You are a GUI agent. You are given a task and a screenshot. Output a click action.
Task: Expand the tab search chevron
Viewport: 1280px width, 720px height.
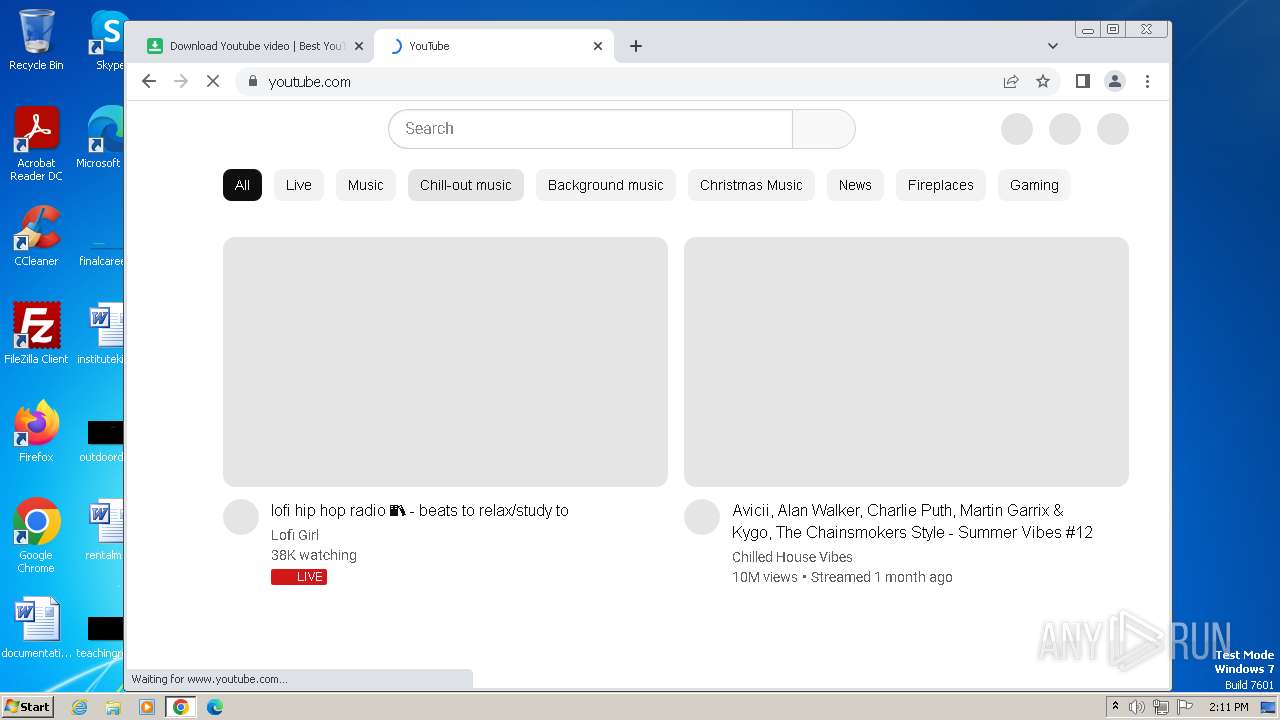[1052, 46]
